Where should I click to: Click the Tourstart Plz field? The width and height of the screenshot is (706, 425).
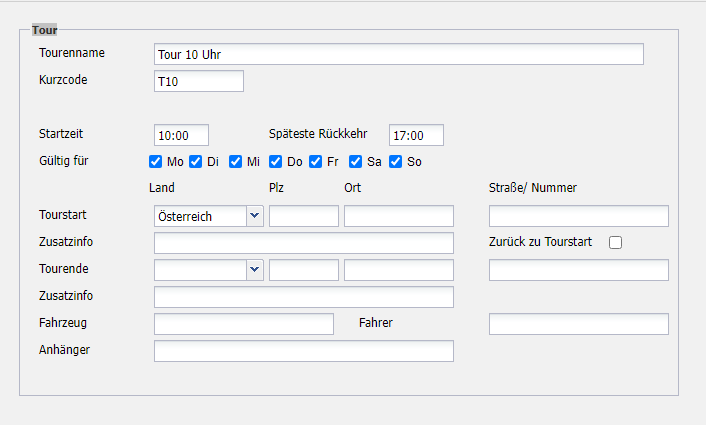[303, 216]
